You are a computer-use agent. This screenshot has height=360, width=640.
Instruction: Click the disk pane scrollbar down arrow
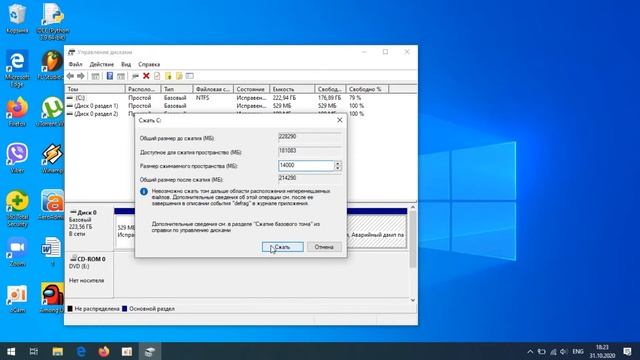(413, 300)
